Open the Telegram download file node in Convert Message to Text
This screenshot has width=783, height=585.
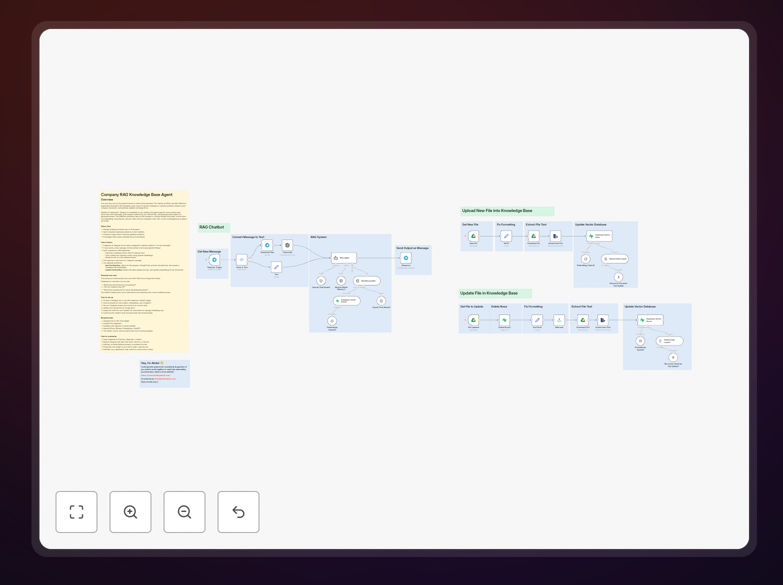click(267, 245)
